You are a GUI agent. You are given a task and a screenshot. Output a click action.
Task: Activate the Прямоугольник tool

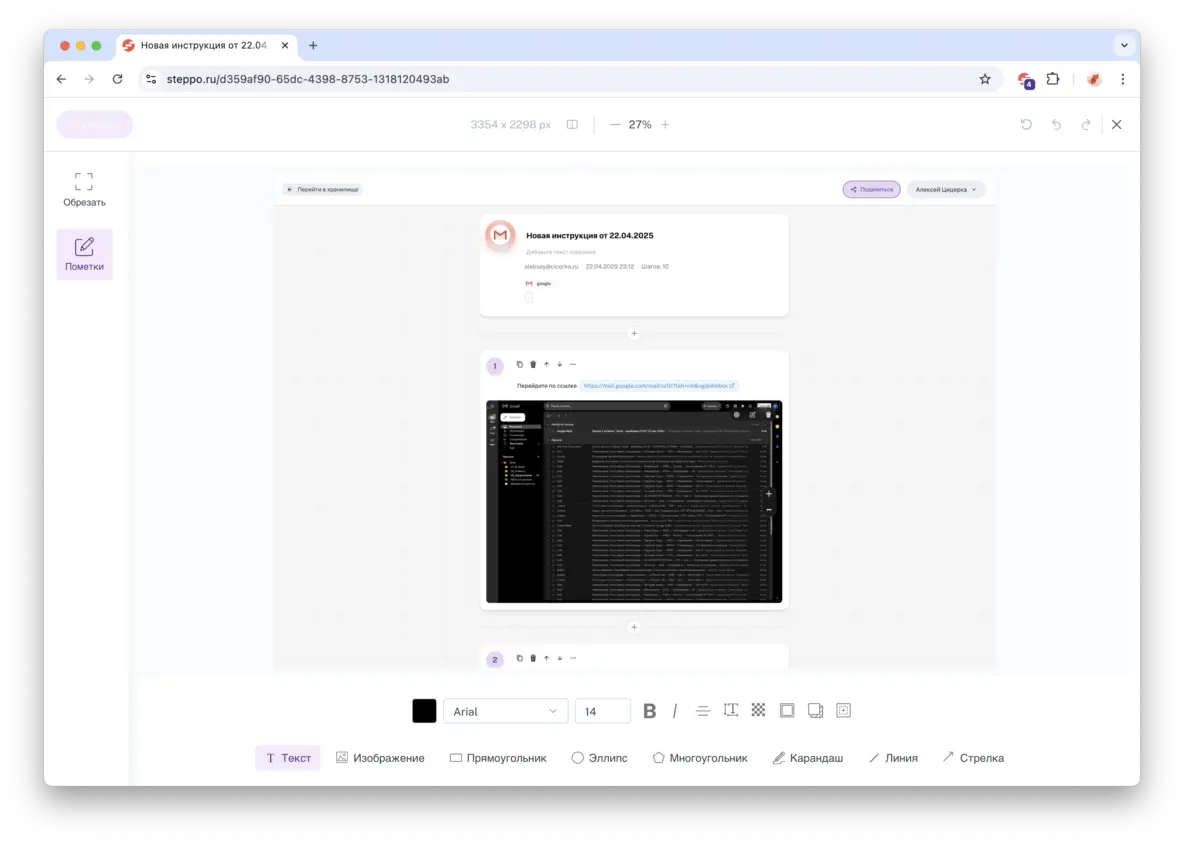(x=497, y=757)
